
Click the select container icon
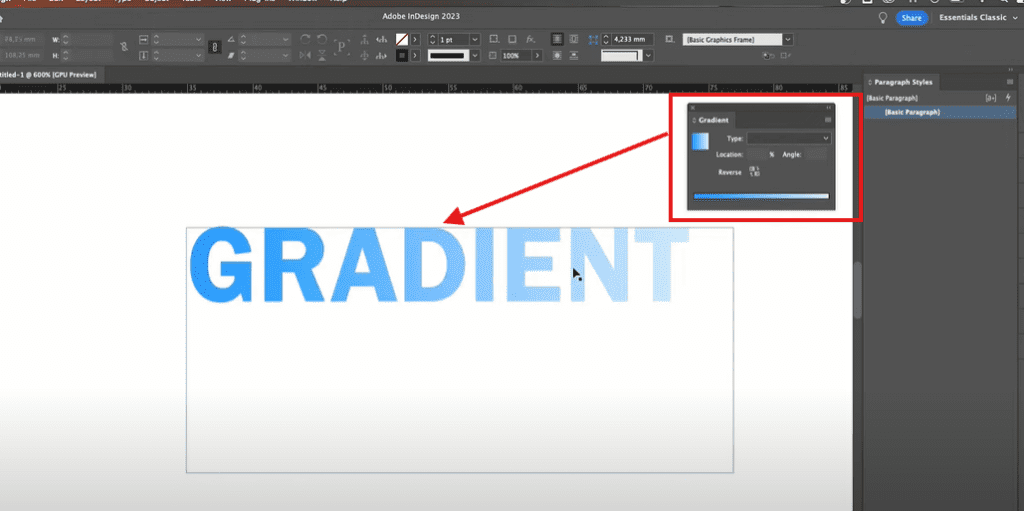tap(364, 39)
